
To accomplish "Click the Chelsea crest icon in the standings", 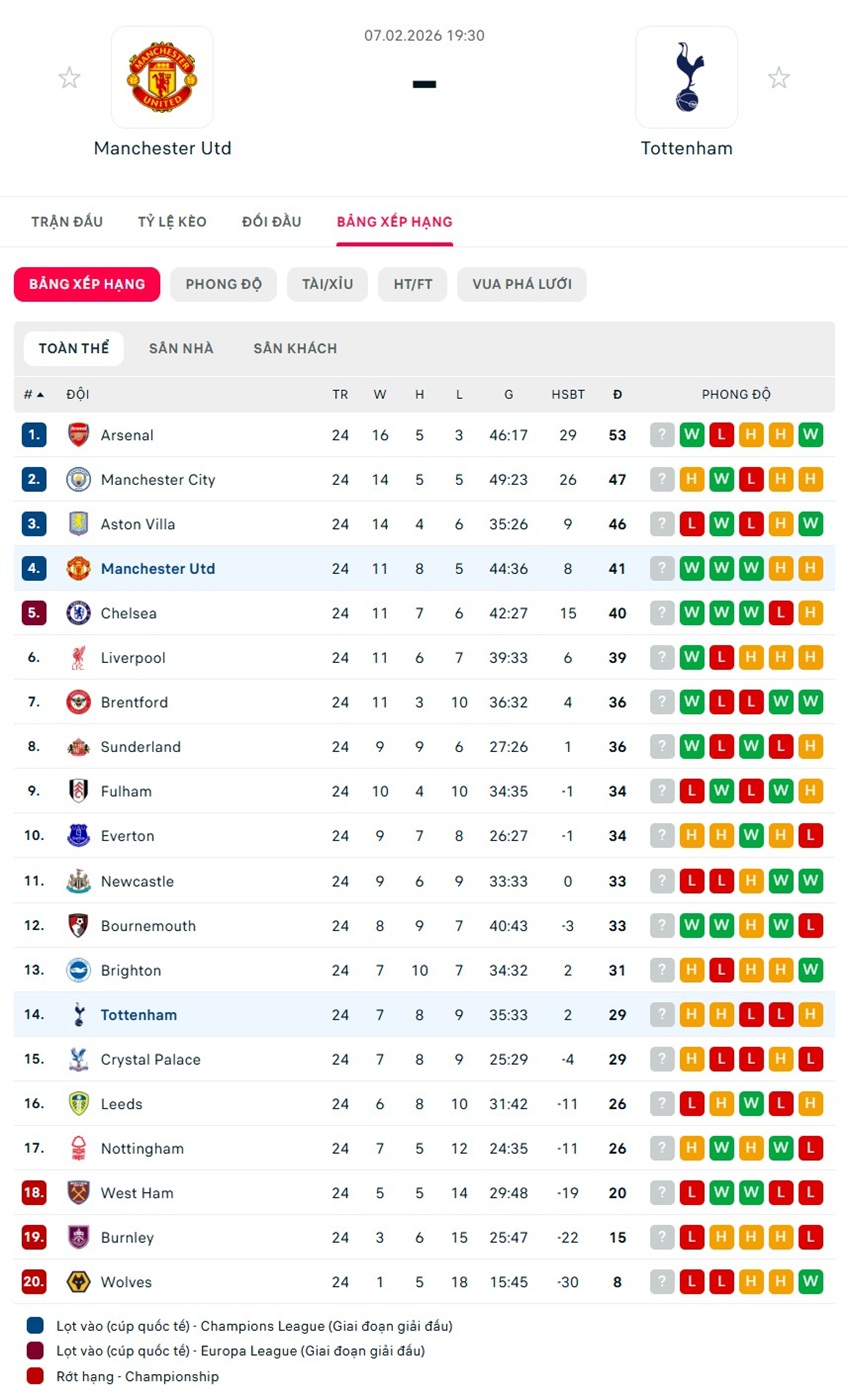I will [x=78, y=613].
